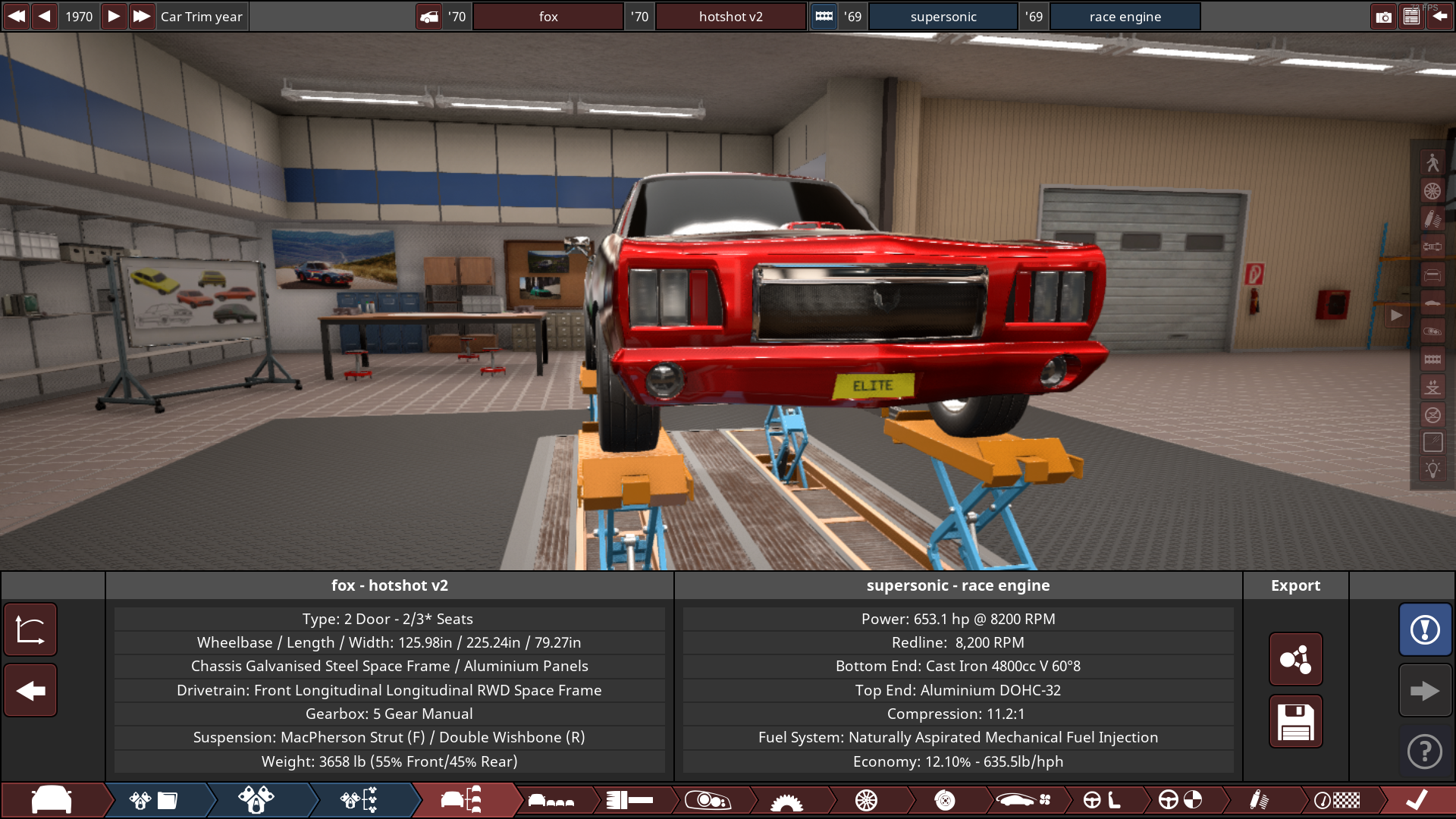Screen dimensions: 1456x819
Task: Select the fox car model name field
Action: [548, 16]
